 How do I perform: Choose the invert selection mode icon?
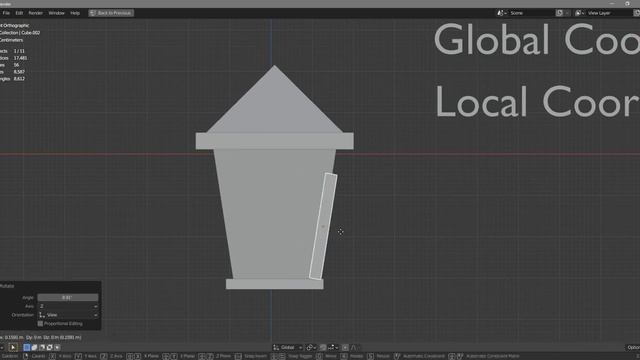coord(49,347)
